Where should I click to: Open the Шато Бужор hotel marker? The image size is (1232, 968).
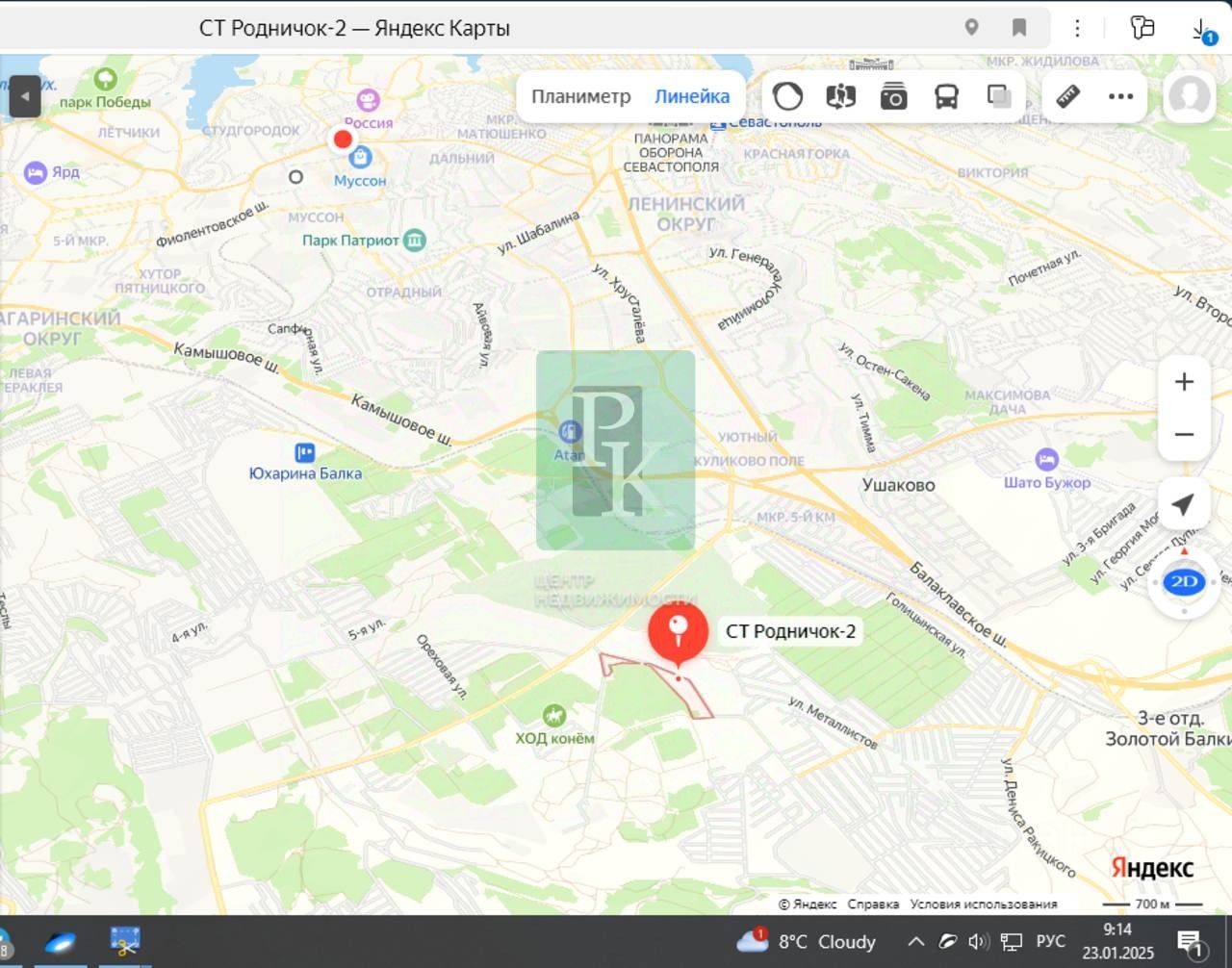click(1046, 459)
